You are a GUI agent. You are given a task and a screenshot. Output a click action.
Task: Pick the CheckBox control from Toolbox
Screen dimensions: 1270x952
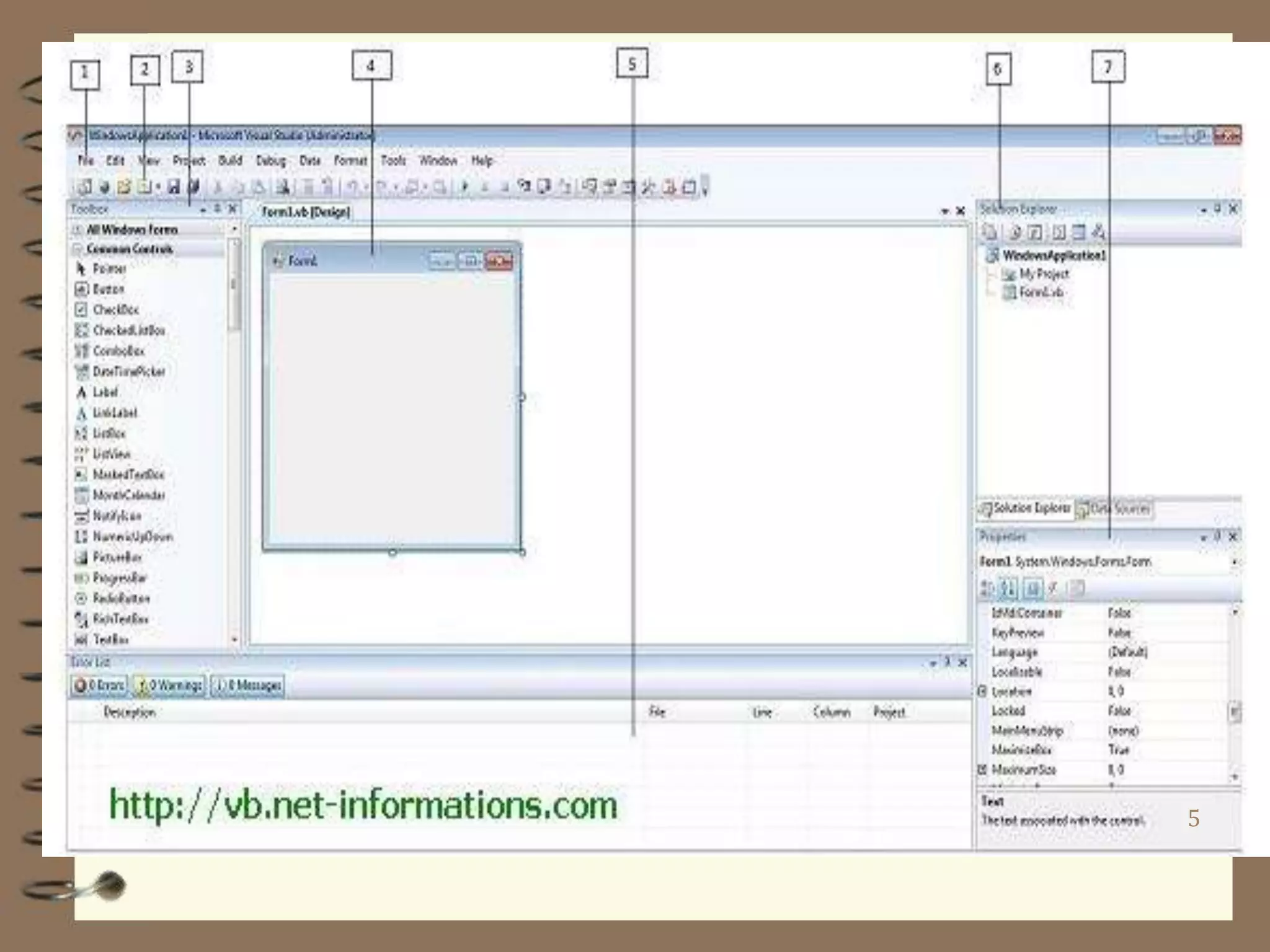tap(115, 310)
